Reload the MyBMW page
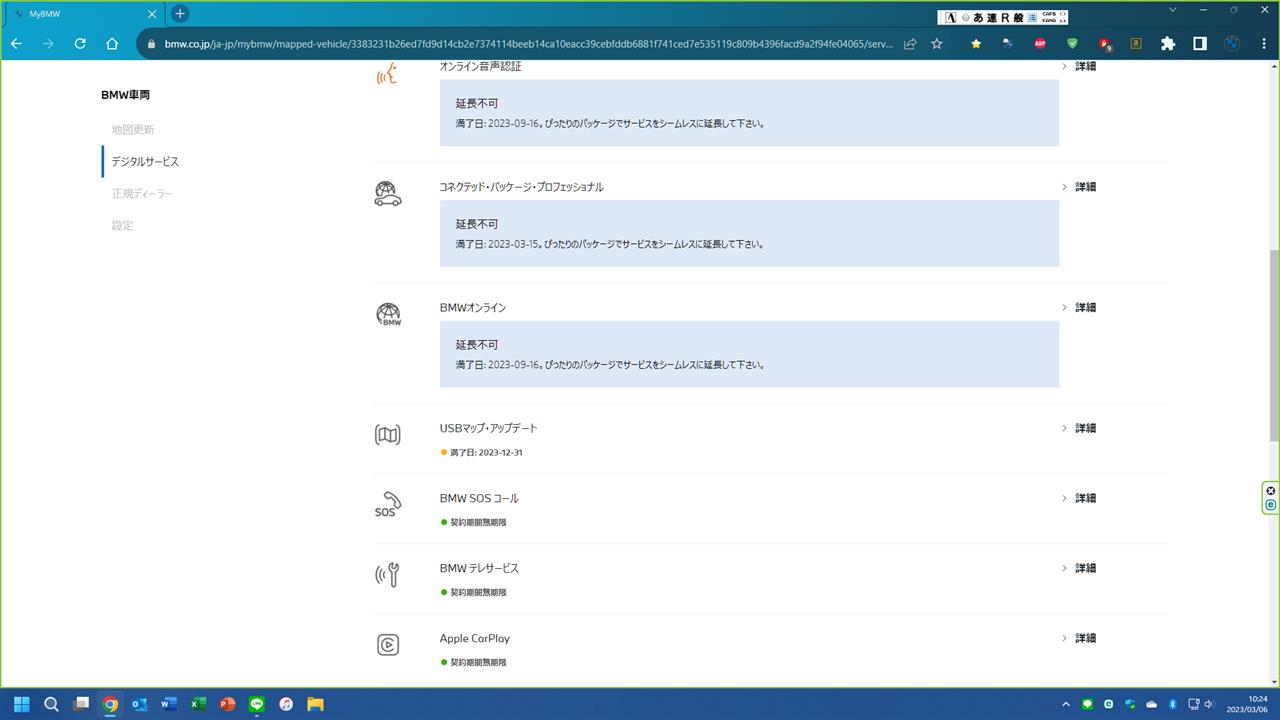The image size is (1280, 720). point(80,44)
